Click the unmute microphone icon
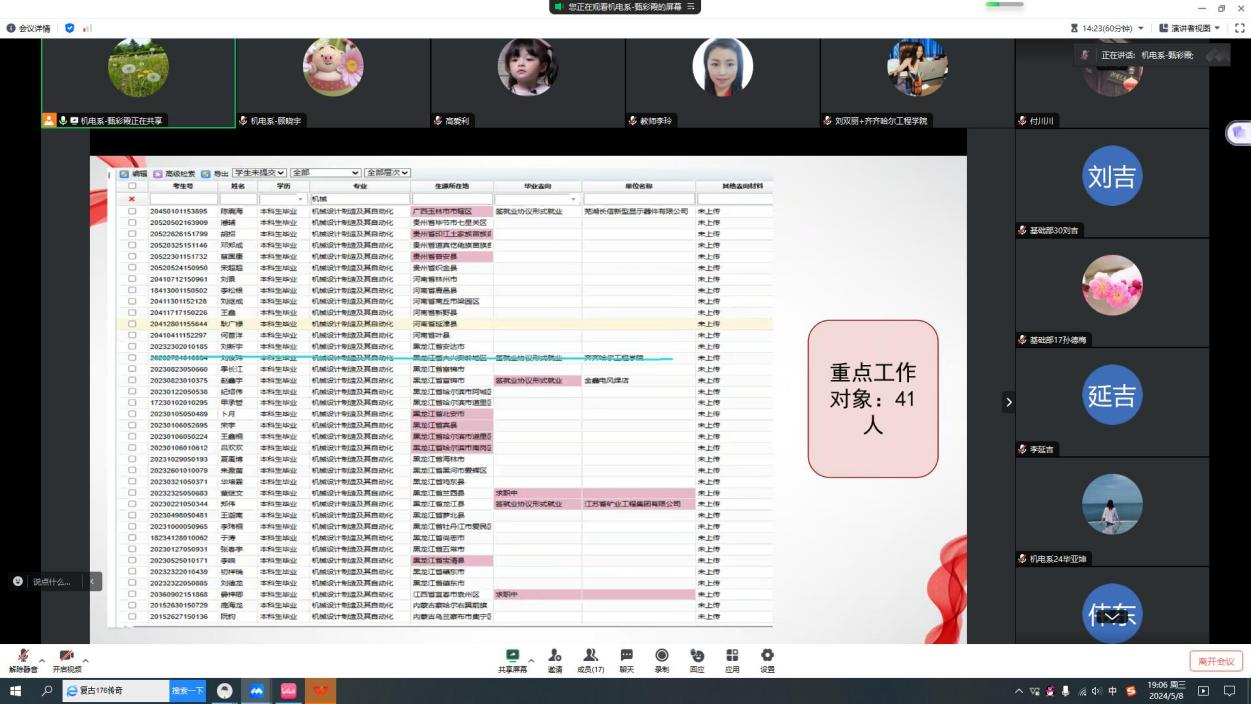 click(21, 656)
